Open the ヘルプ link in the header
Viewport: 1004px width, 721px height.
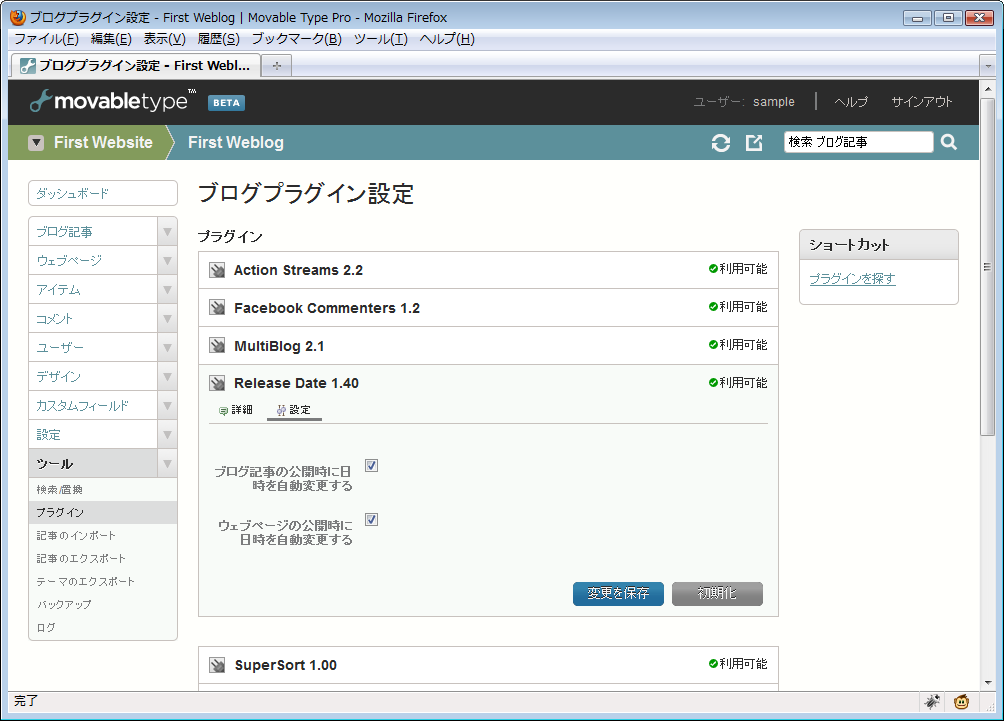pos(851,102)
